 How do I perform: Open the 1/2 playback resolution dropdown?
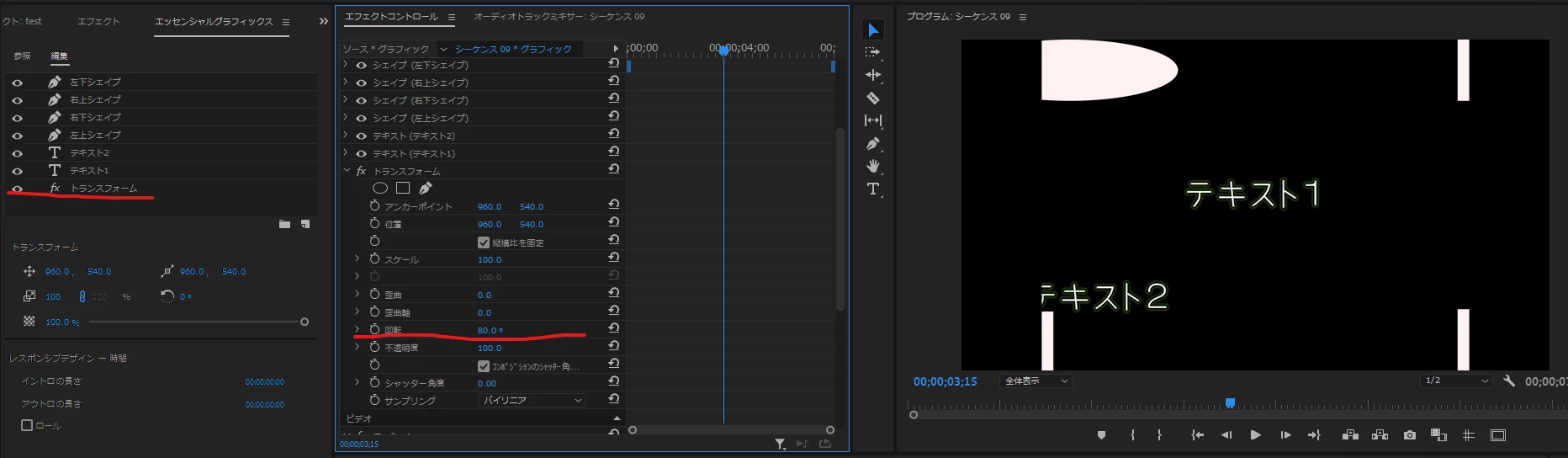pyautogui.click(x=1457, y=381)
